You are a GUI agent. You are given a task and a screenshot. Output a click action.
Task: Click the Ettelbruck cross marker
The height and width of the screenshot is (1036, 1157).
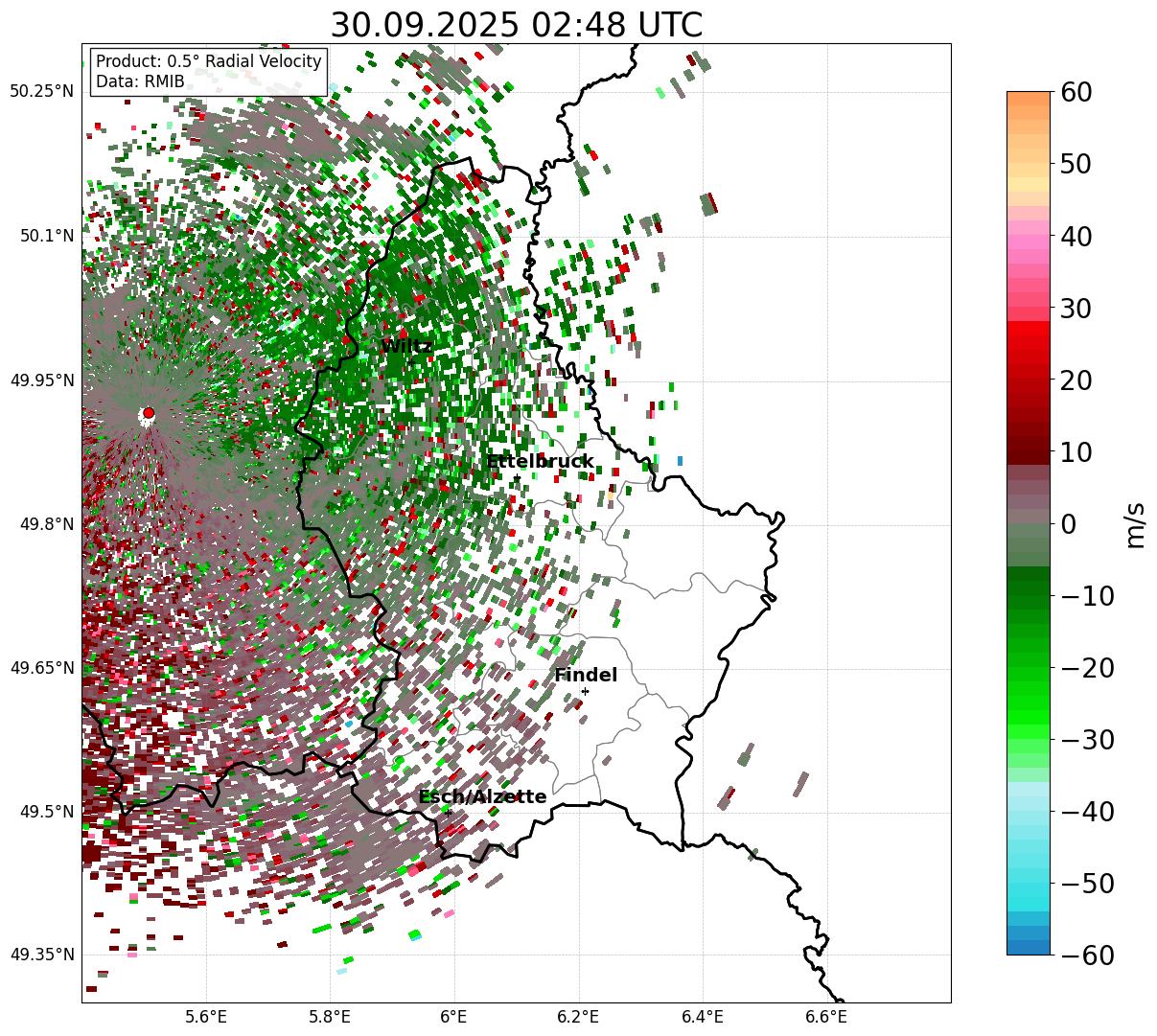point(517,478)
